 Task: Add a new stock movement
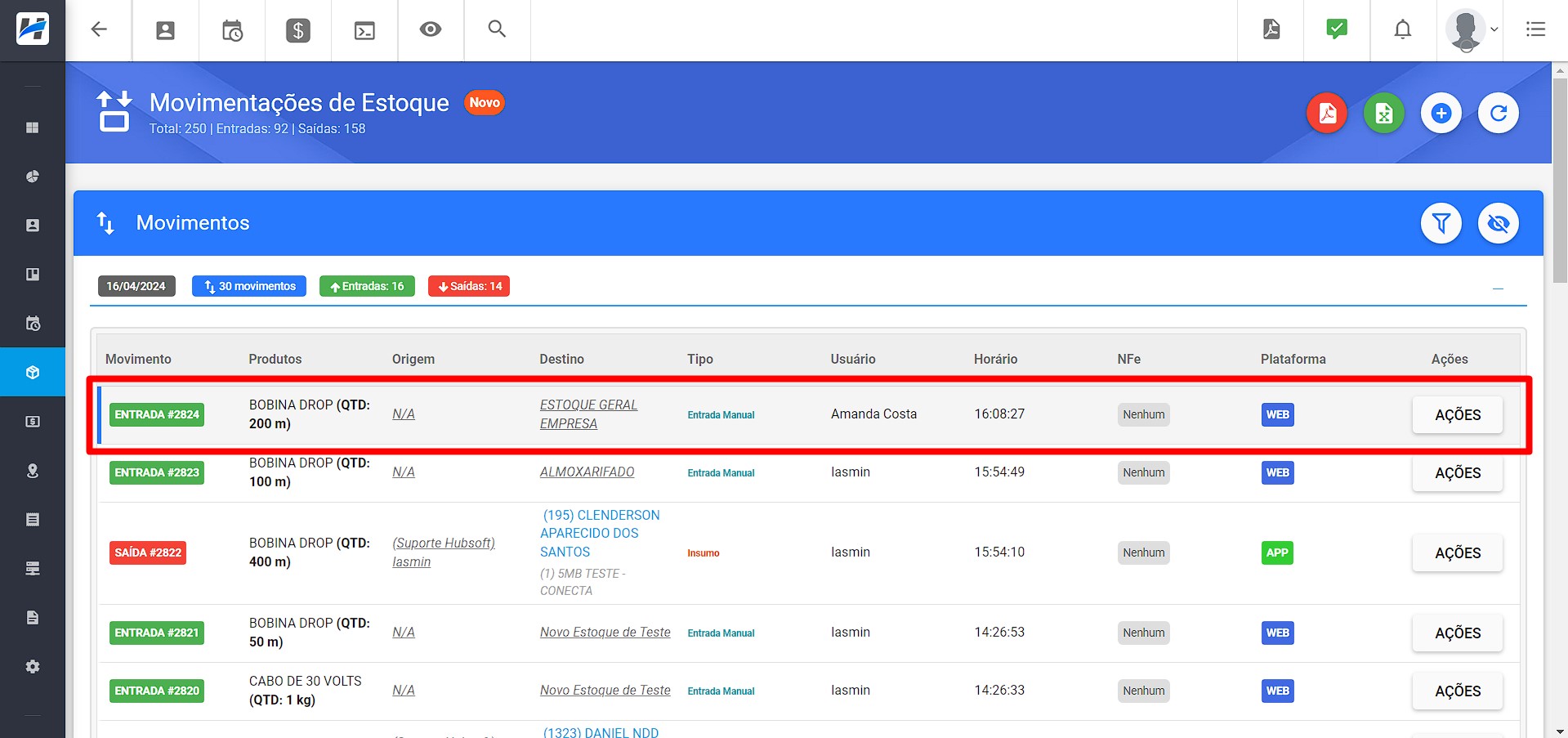(1441, 114)
